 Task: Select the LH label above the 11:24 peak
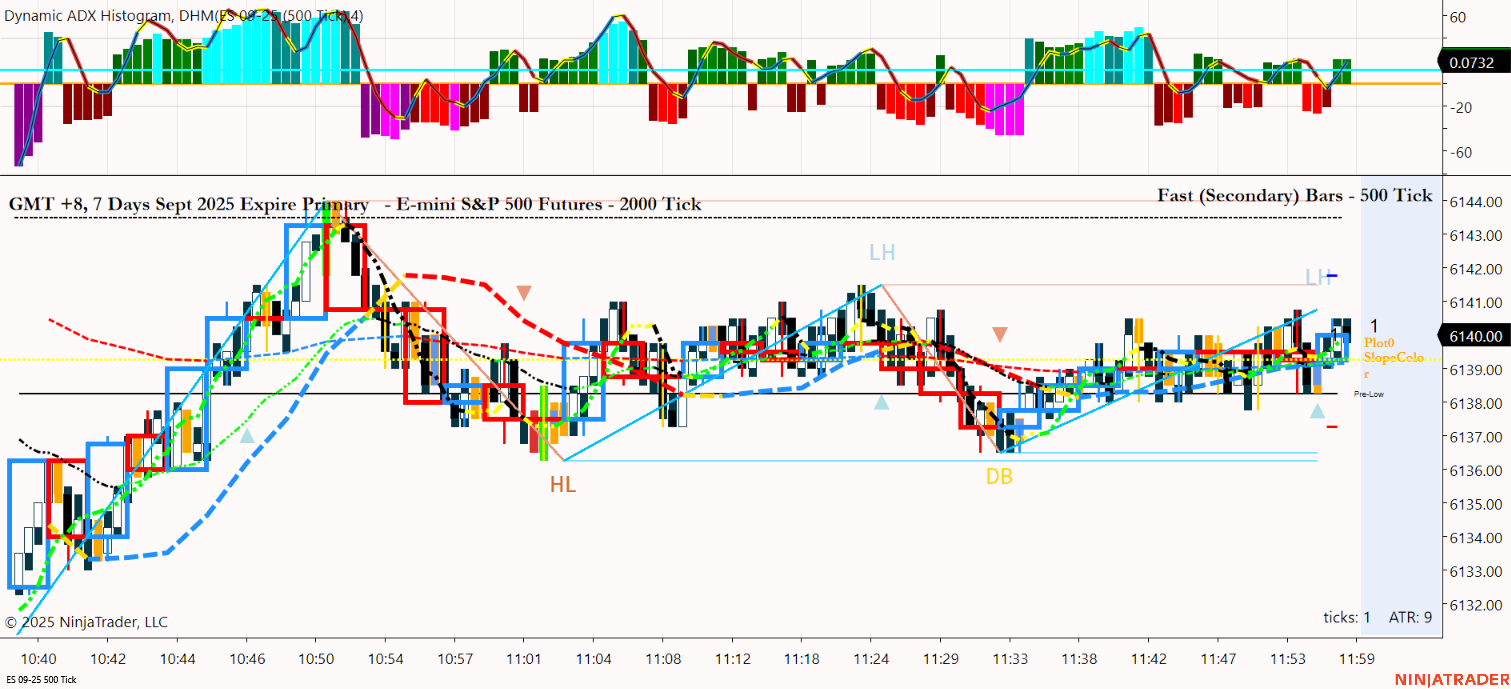click(x=882, y=254)
